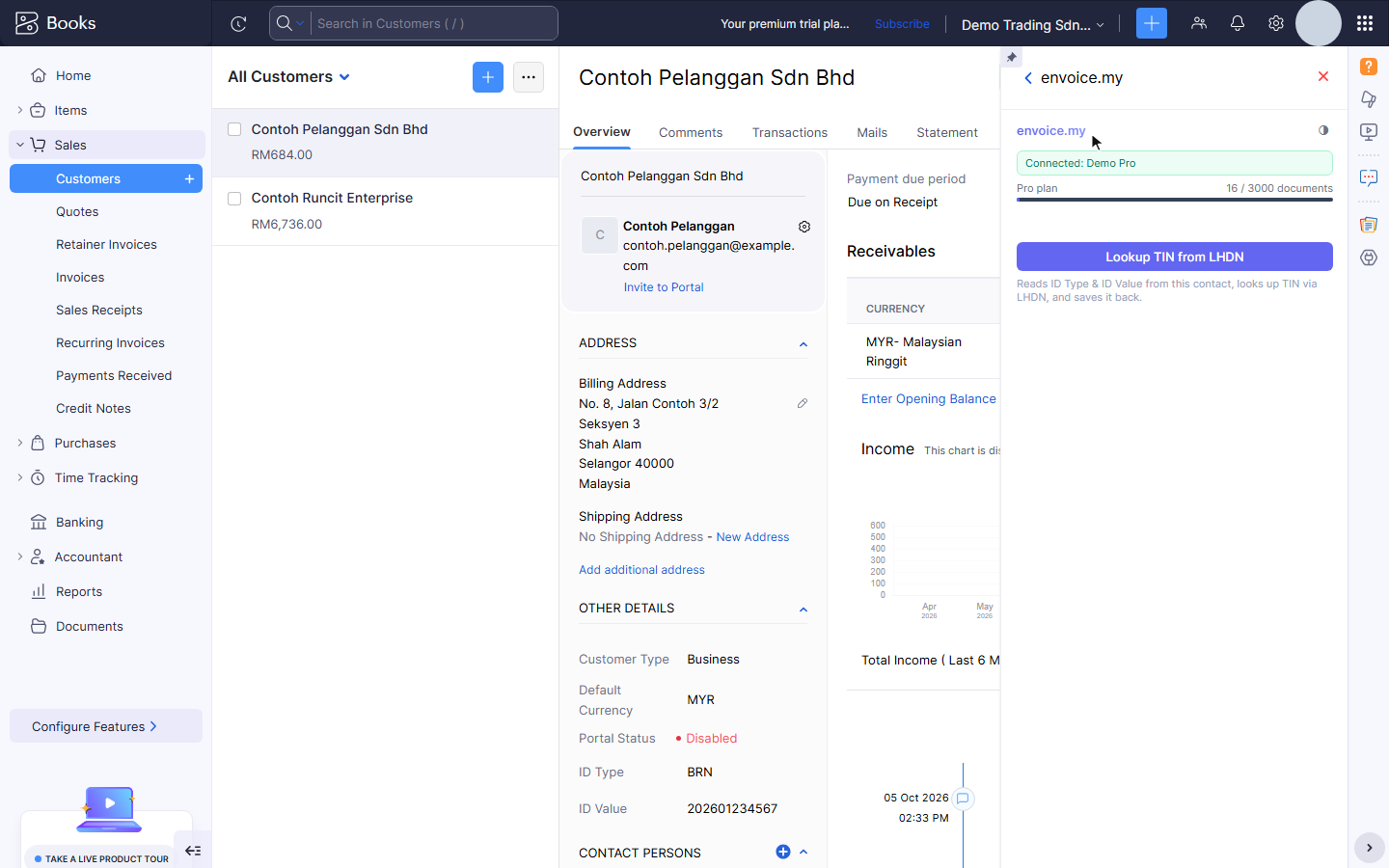Click Lookup TIN from LHDN button
The width and height of the screenshot is (1389, 868).
coord(1175,257)
